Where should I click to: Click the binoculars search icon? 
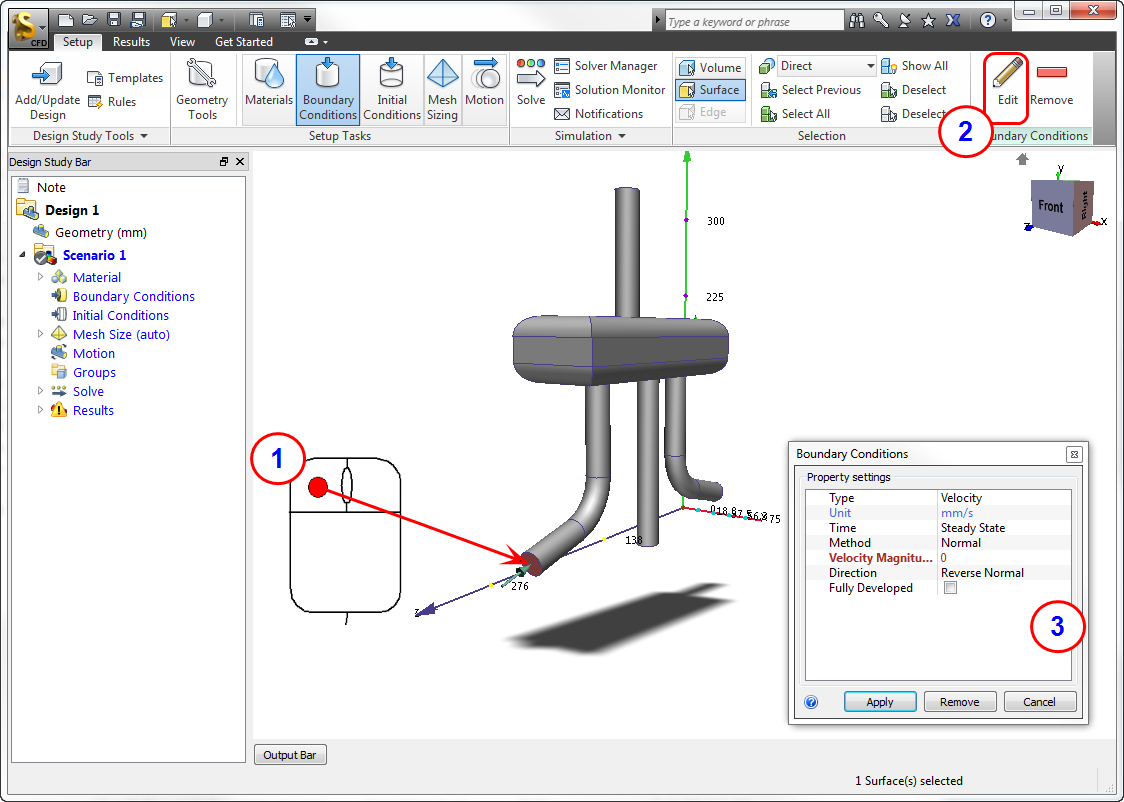click(x=857, y=21)
